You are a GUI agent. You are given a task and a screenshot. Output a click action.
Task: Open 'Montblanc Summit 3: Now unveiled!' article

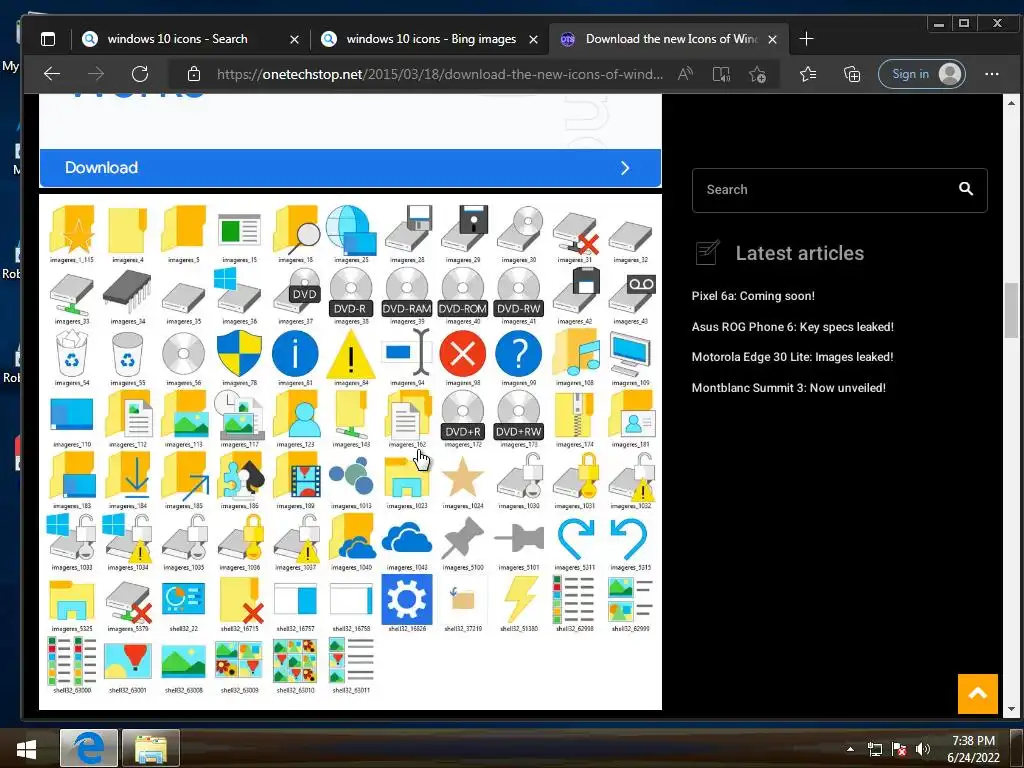pos(788,388)
